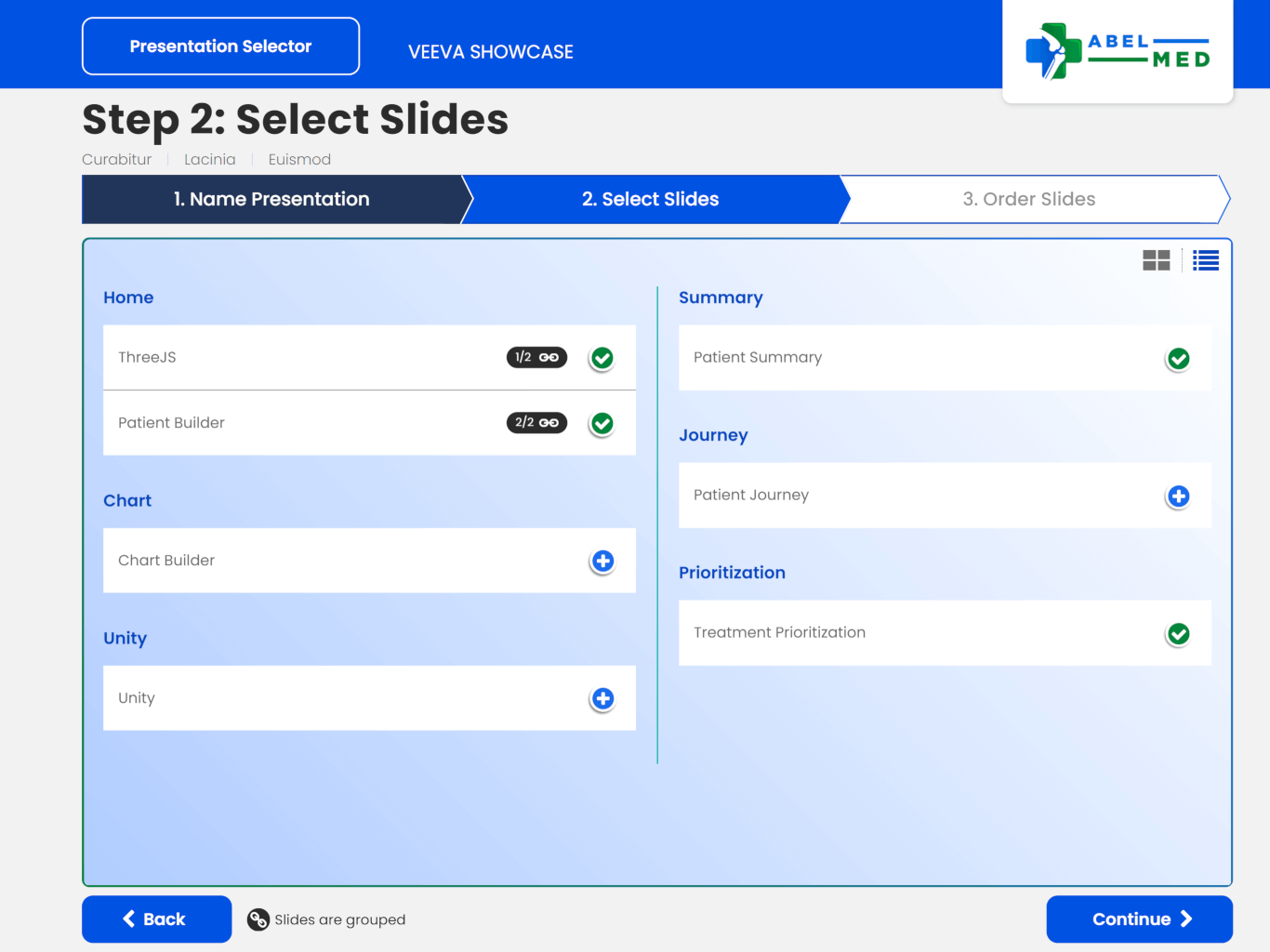
Task: Go to the Name Presentation step
Action: pos(271,199)
